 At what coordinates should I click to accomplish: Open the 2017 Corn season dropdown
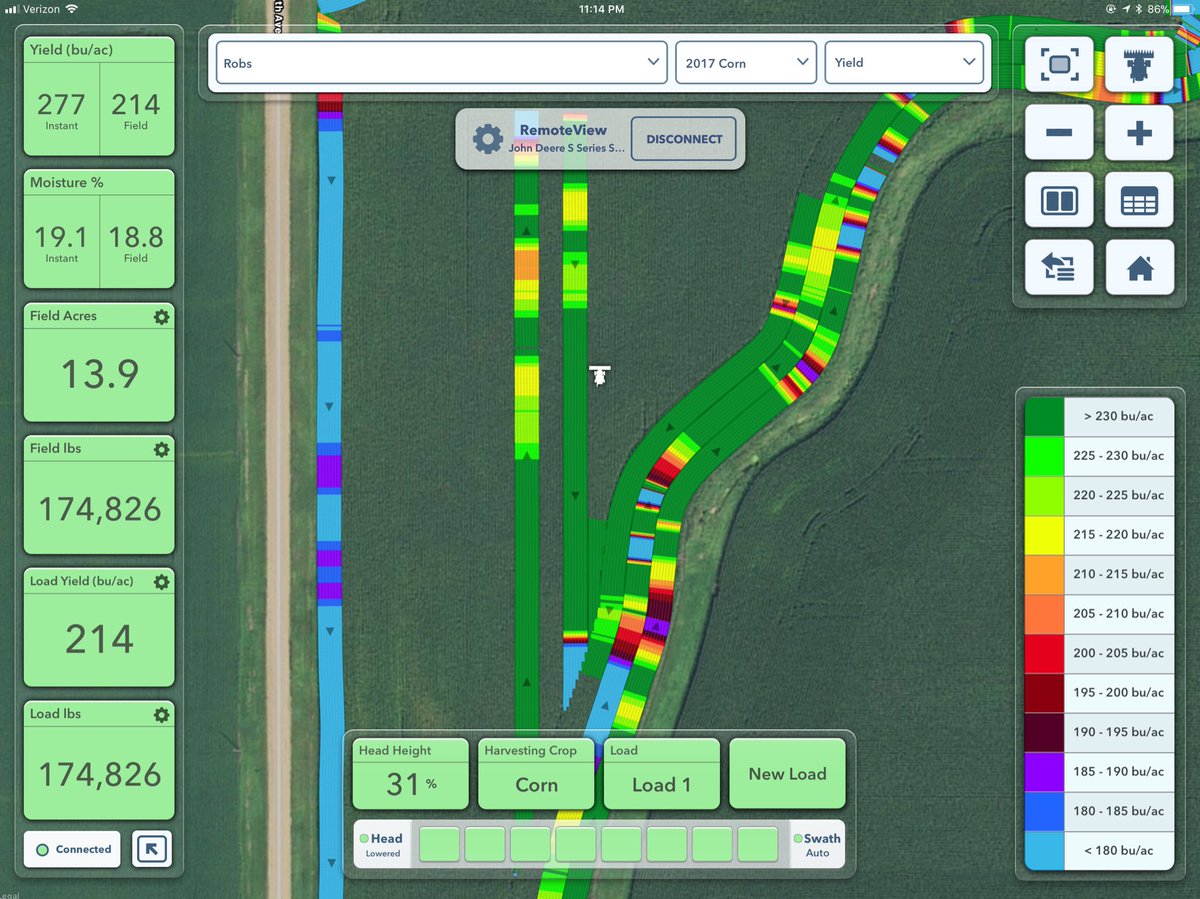point(746,63)
